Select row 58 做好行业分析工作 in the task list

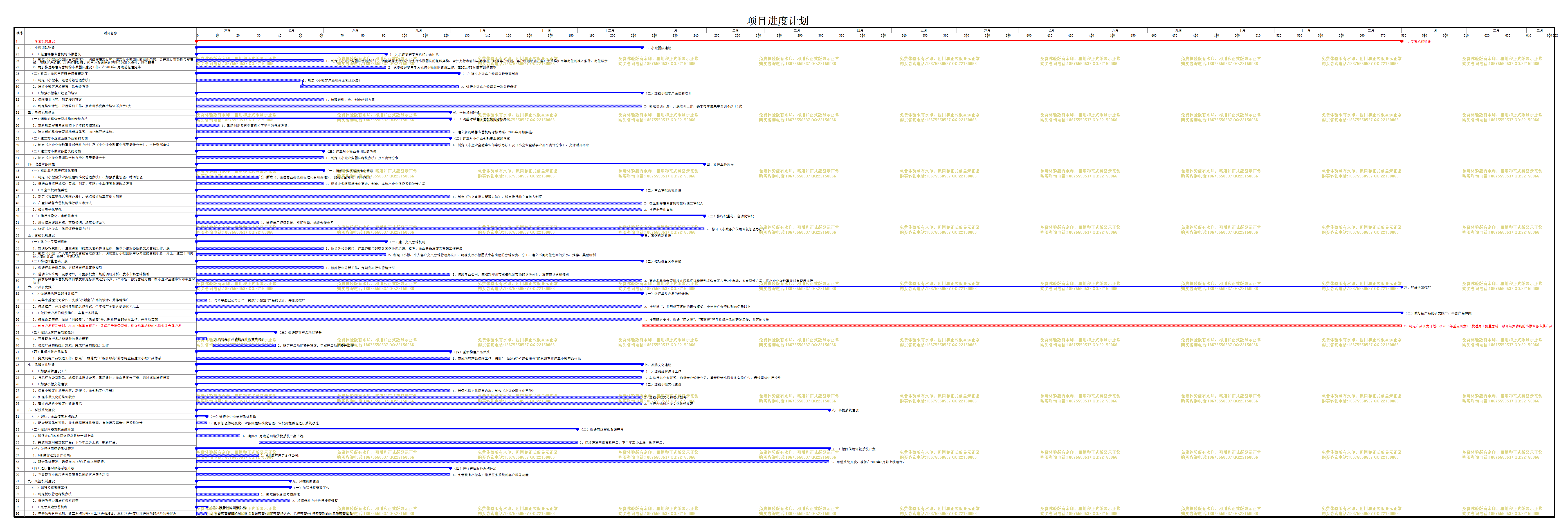(x=105, y=268)
